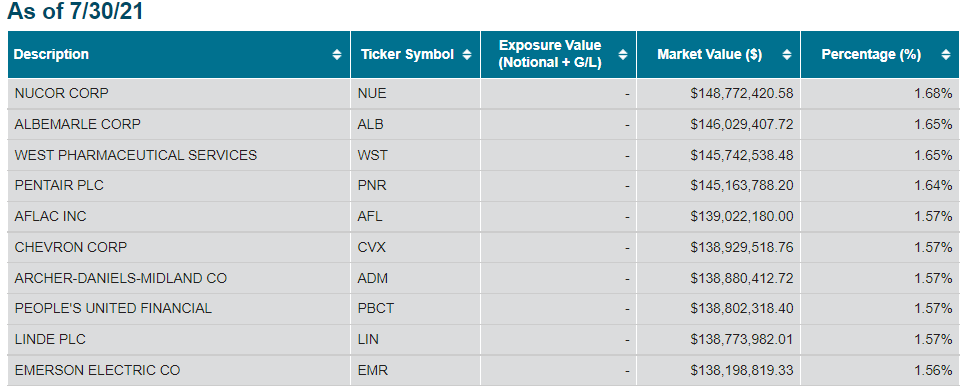Click the PNR ticker cell
This screenshot has width=960, height=386.
coord(415,186)
